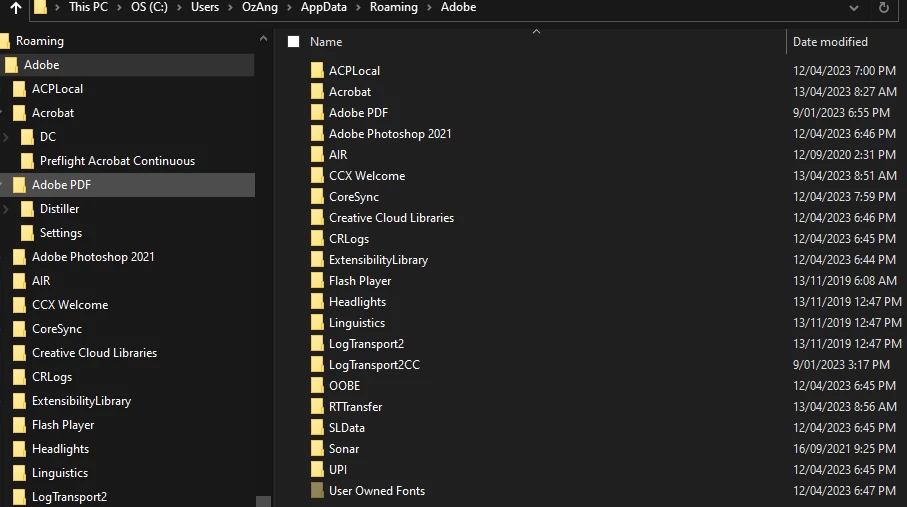The height and width of the screenshot is (507, 907).
Task: Select Adobe PDF in the navigation tree
Action: tap(61, 185)
